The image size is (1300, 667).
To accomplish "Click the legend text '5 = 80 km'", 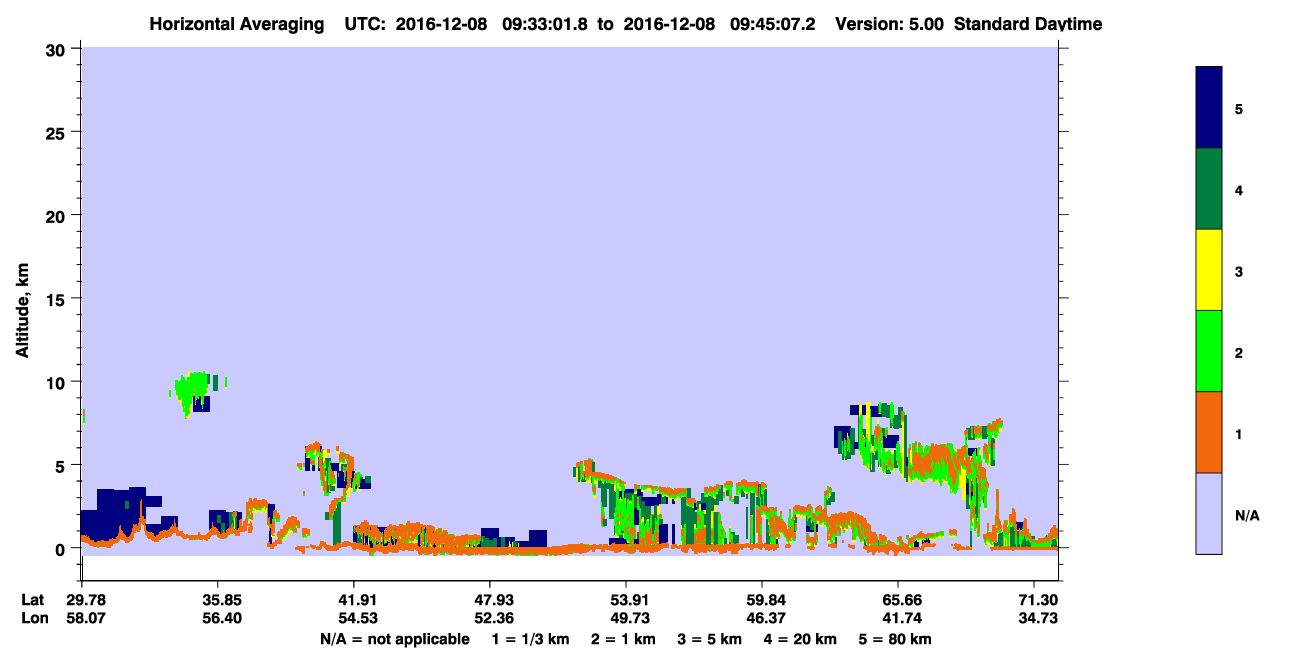I will click(x=895, y=639).
